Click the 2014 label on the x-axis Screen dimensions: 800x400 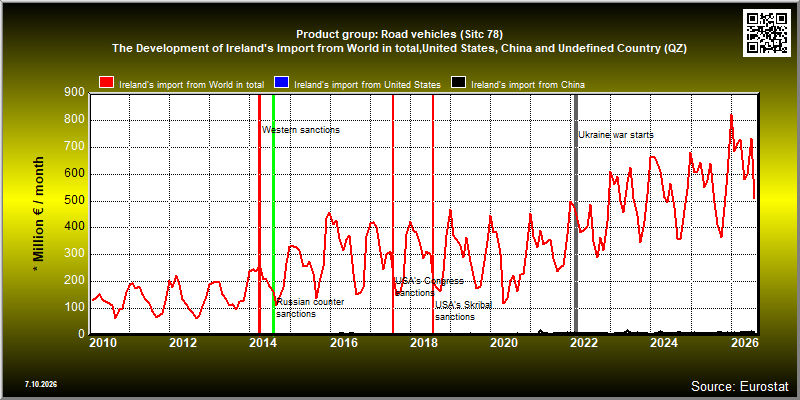tap(263, 342)
